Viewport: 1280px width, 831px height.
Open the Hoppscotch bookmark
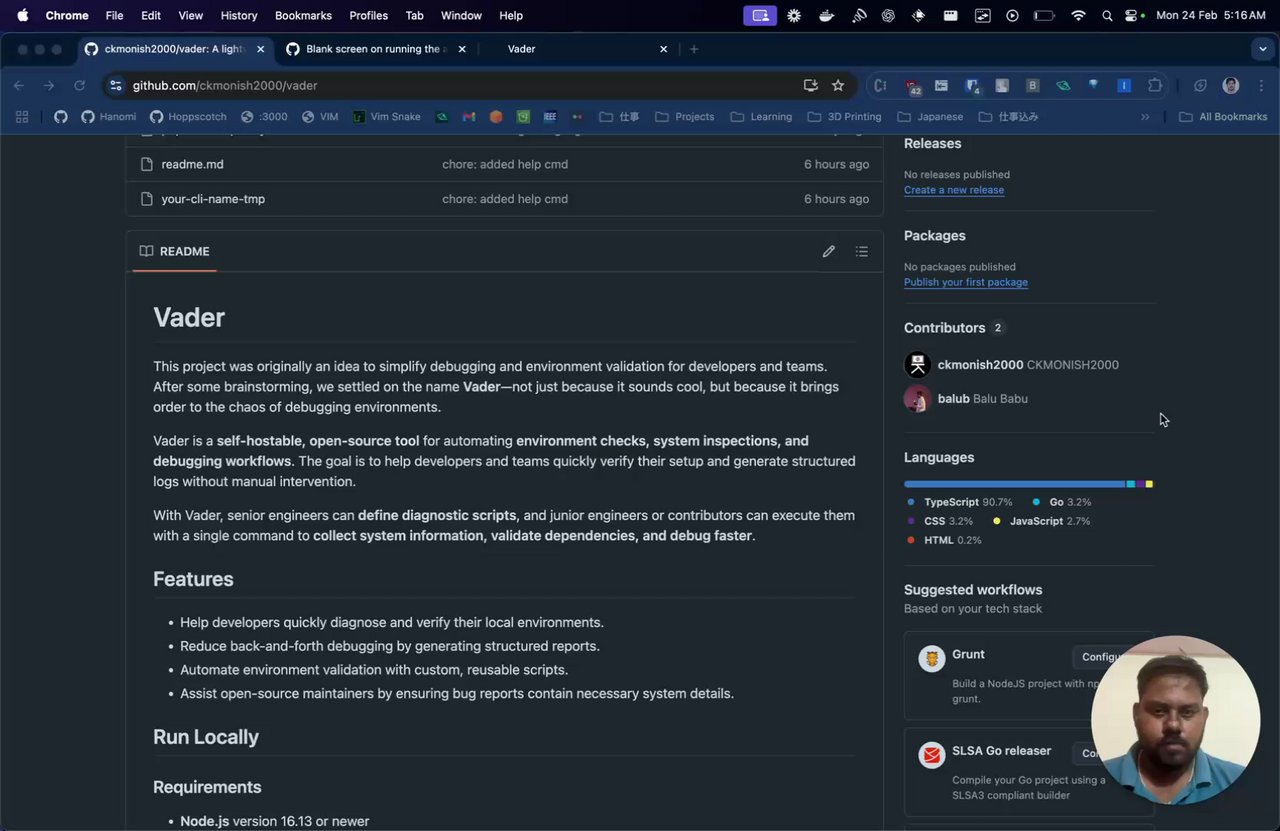[x=188, y=117]
